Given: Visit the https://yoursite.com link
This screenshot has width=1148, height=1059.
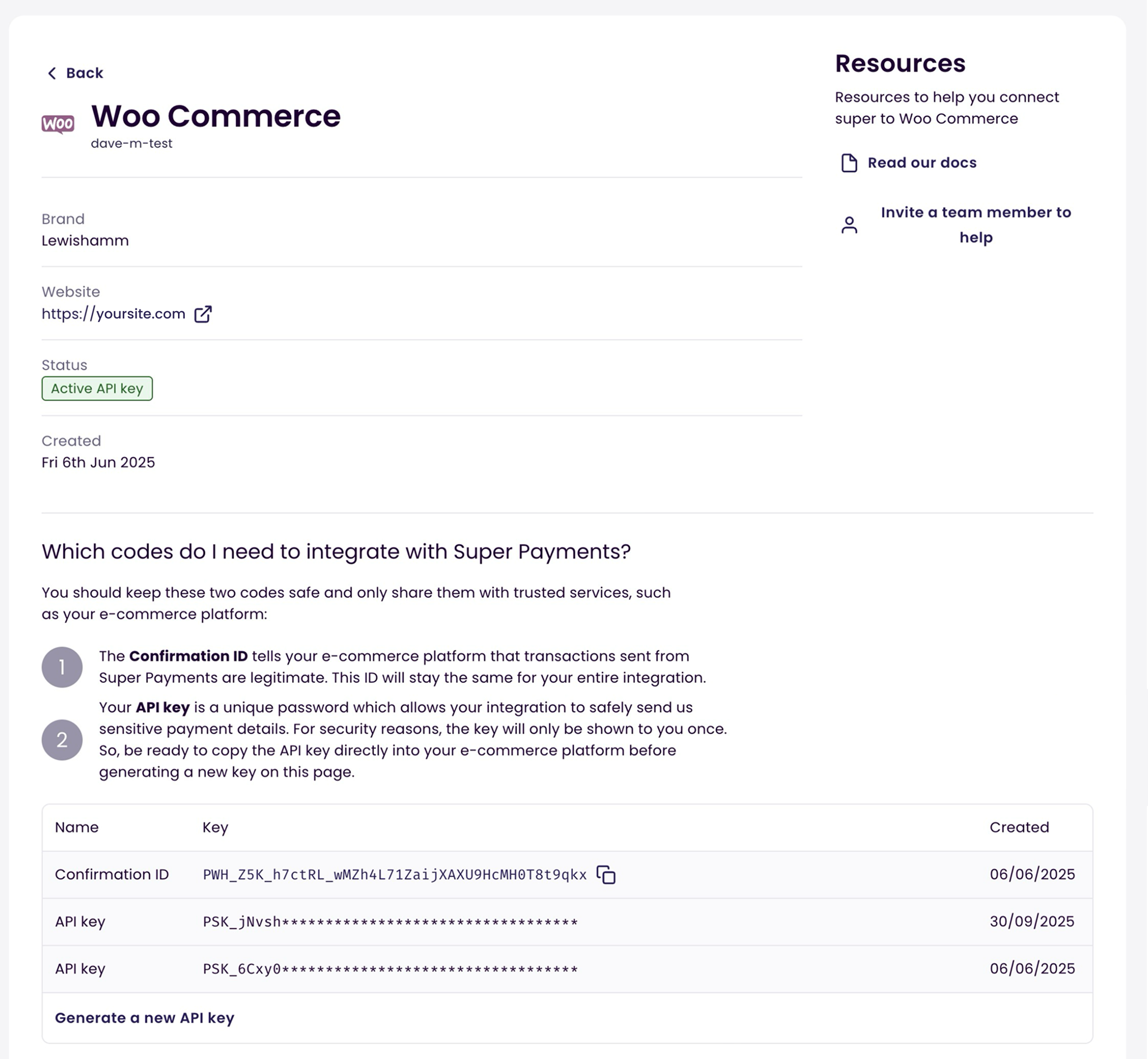Looking at the screenshot, I should (114, 314).
